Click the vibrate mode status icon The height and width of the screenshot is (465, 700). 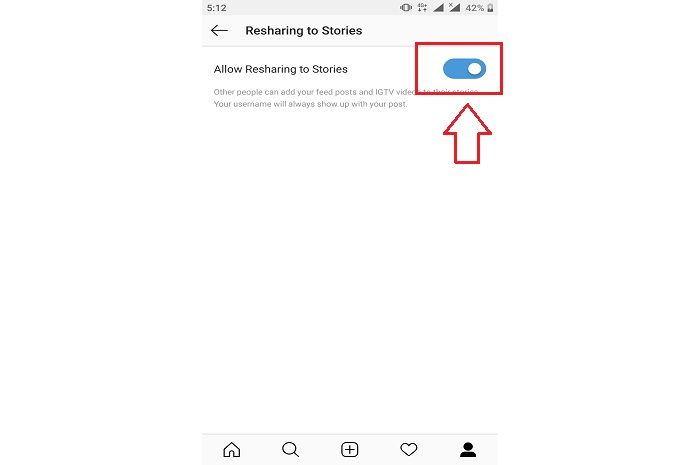pyautogui.click(x=406, y=8)
